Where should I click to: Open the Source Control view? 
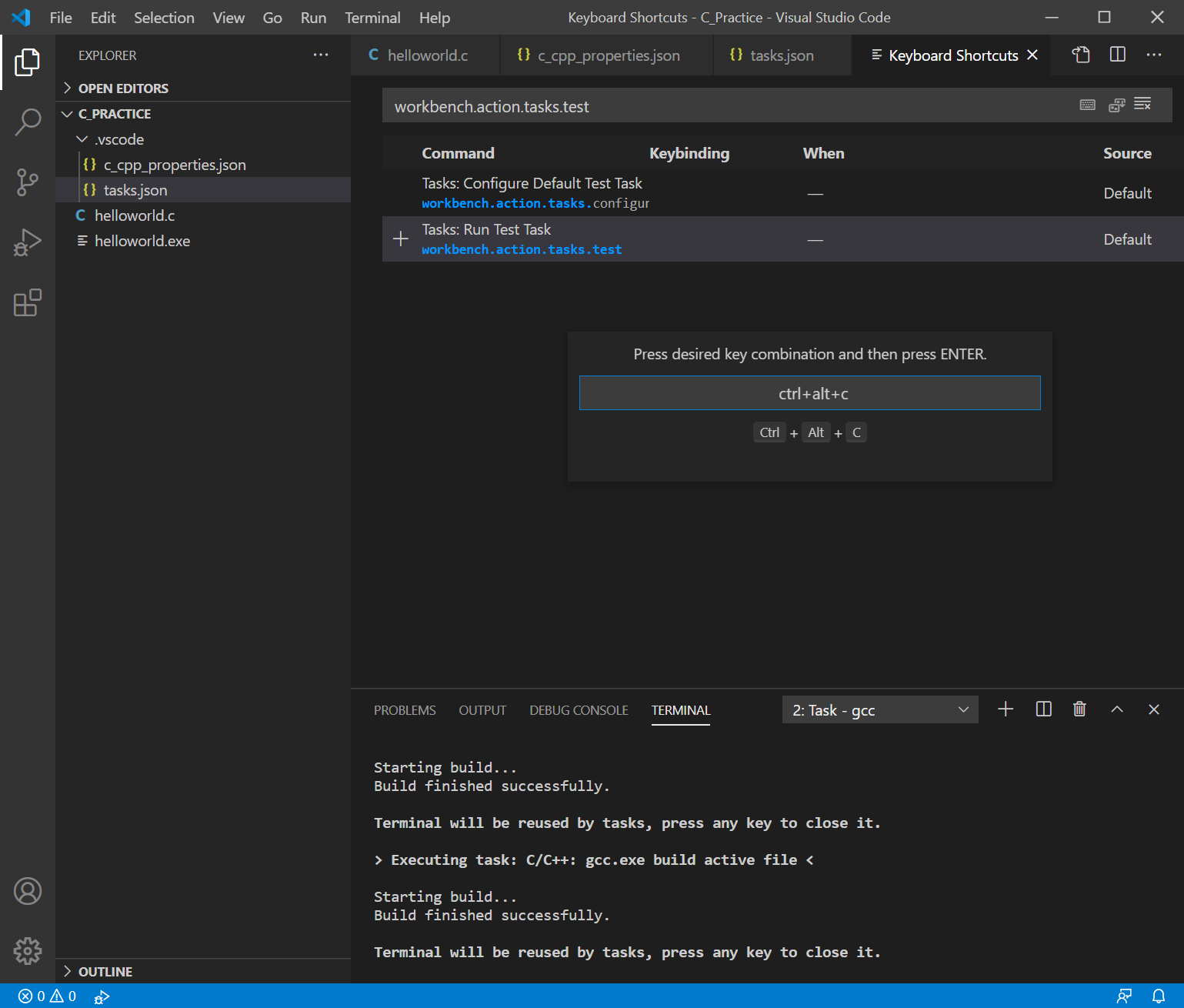[x=27, y=182]
